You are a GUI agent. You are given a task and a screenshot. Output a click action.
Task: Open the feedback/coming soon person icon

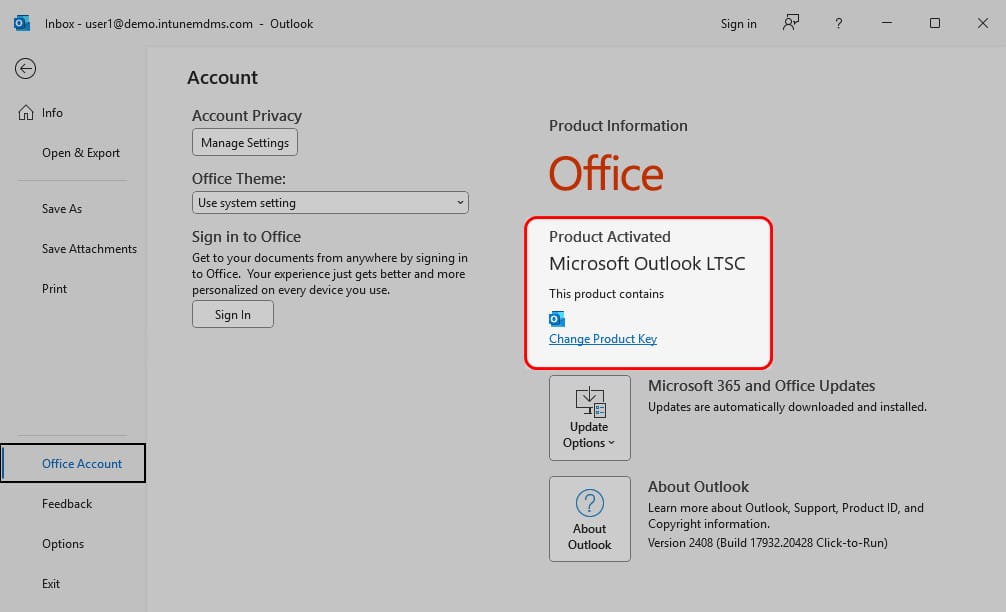click(791, 23)
